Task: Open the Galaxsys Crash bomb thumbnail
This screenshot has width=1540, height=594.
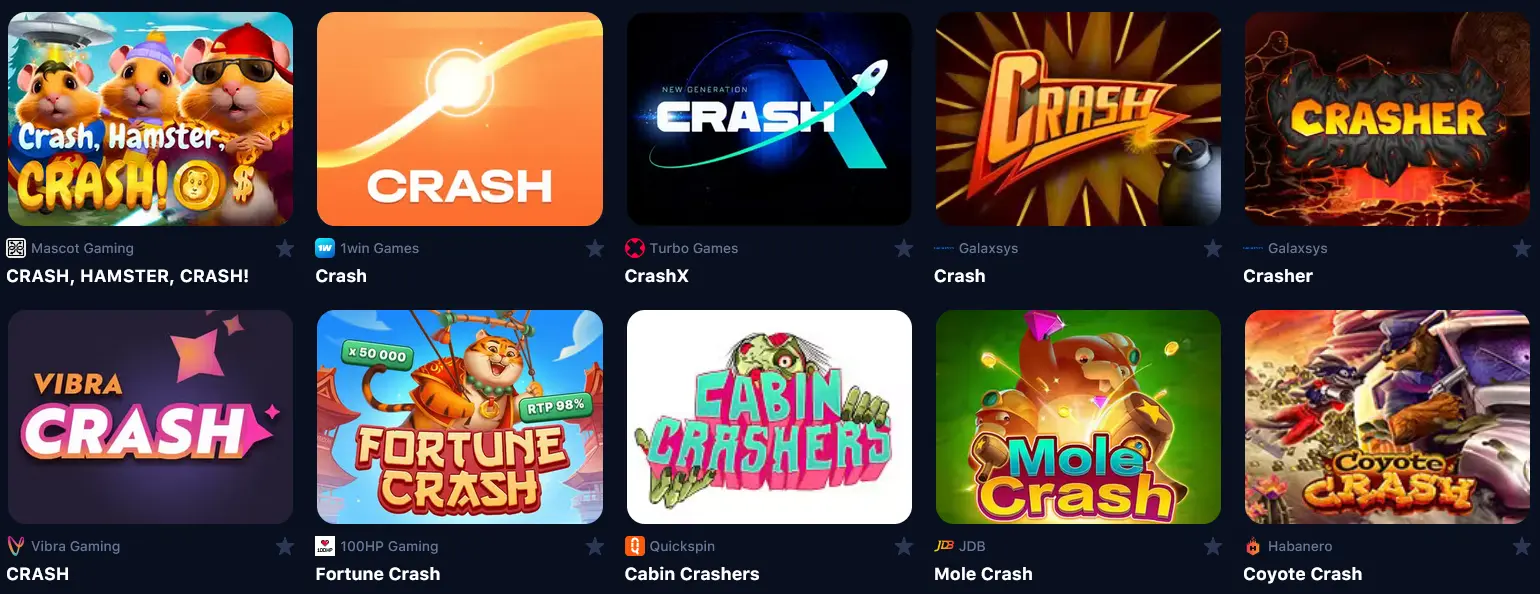Action: click(x=1078, y=119)
